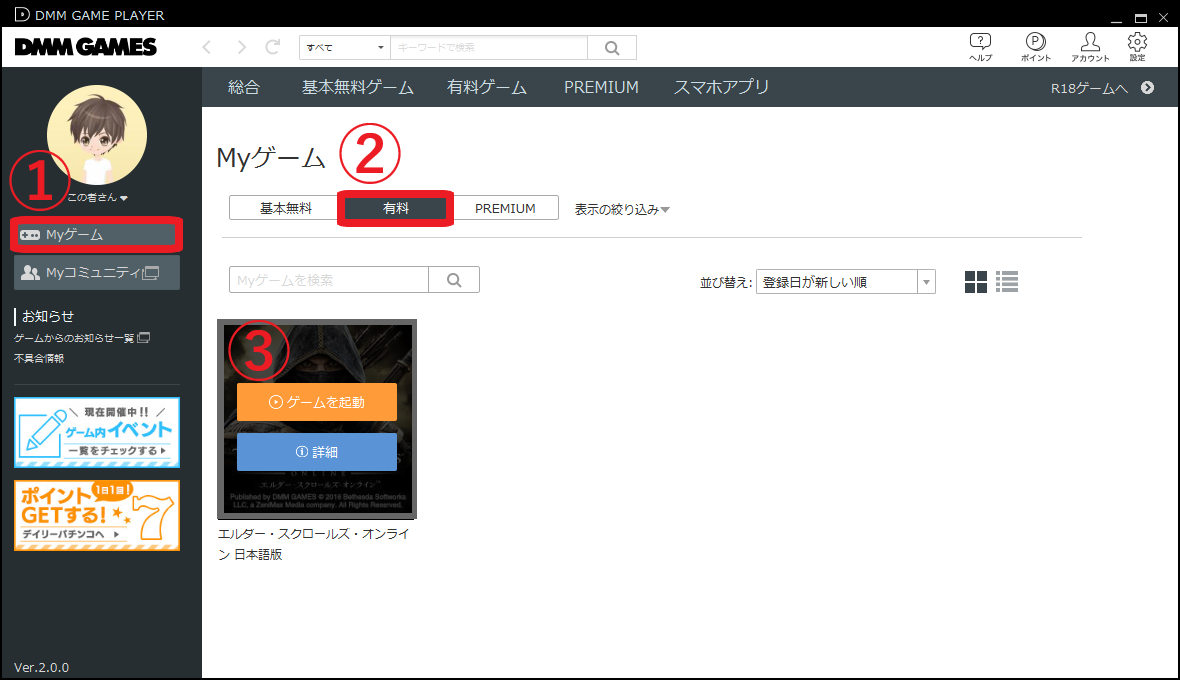Open the すべて category dropdown
The height and width of the screenshot is (680, 1180).
click(x=345, y=47)
